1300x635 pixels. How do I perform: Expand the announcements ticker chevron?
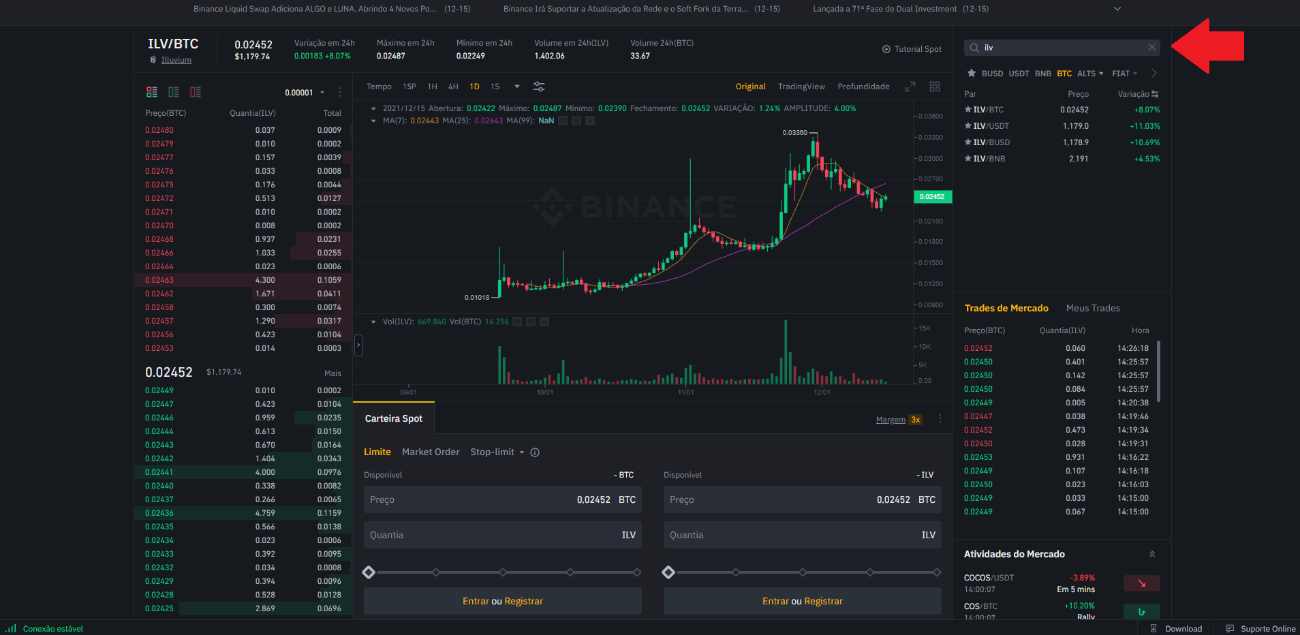(1117, 8)
